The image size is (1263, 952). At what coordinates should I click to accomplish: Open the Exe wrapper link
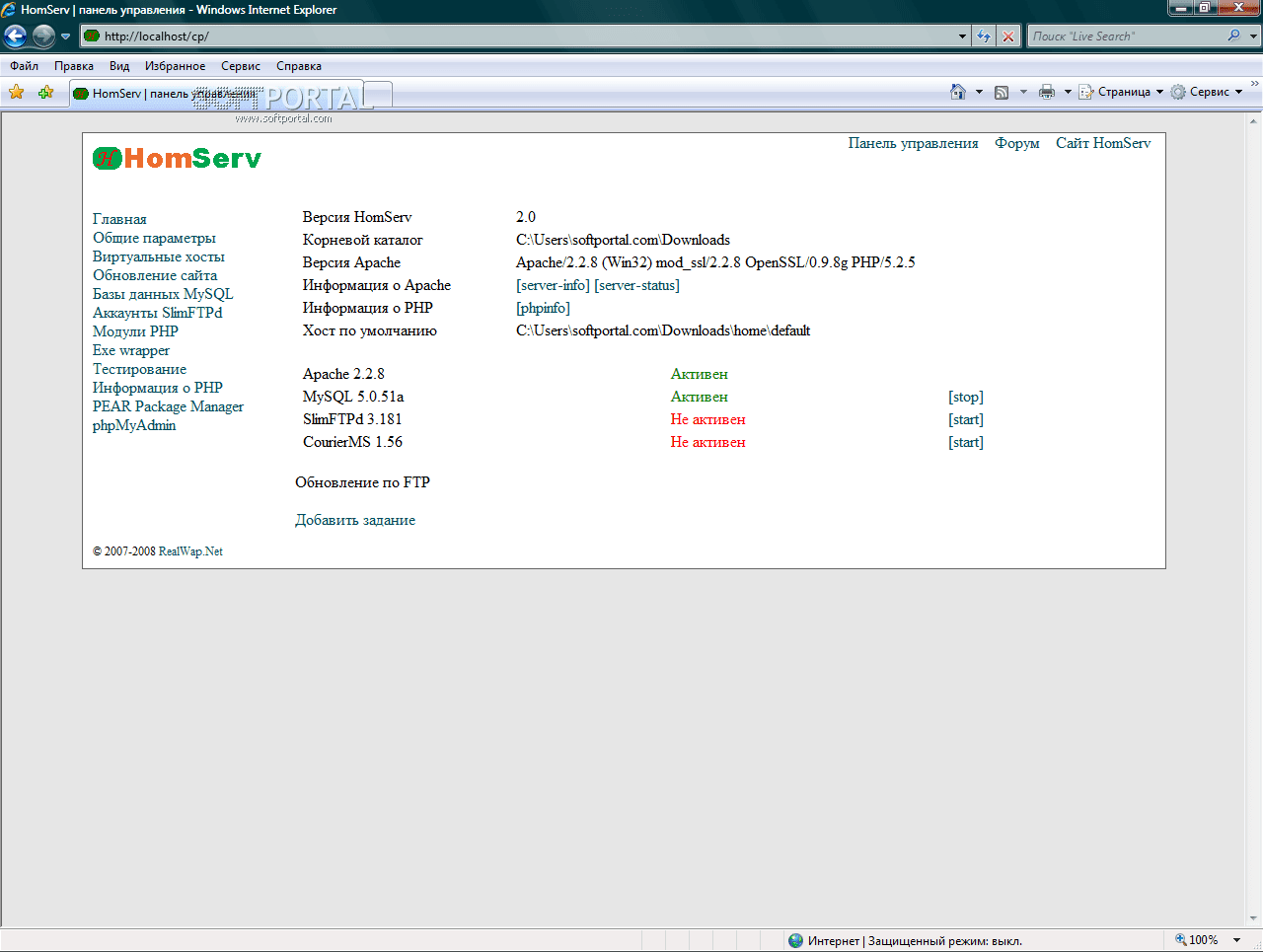[131, 350]
